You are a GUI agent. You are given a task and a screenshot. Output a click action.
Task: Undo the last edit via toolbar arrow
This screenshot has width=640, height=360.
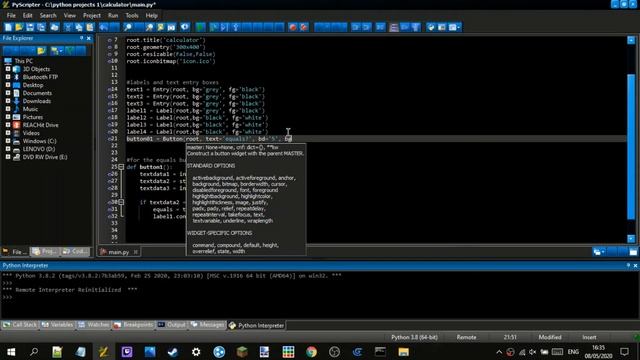tap(104, 27)
